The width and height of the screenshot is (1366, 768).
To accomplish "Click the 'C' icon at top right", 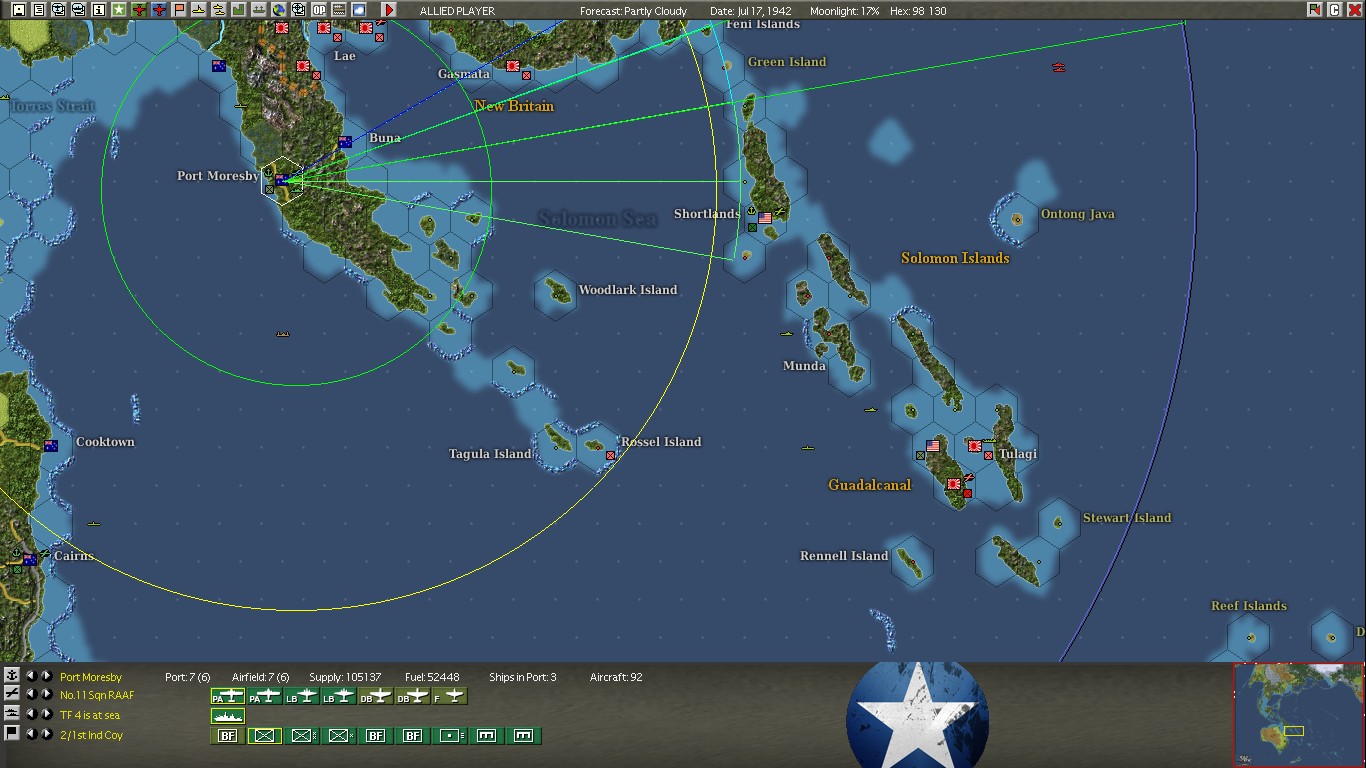I will [x=1335, y=10].
